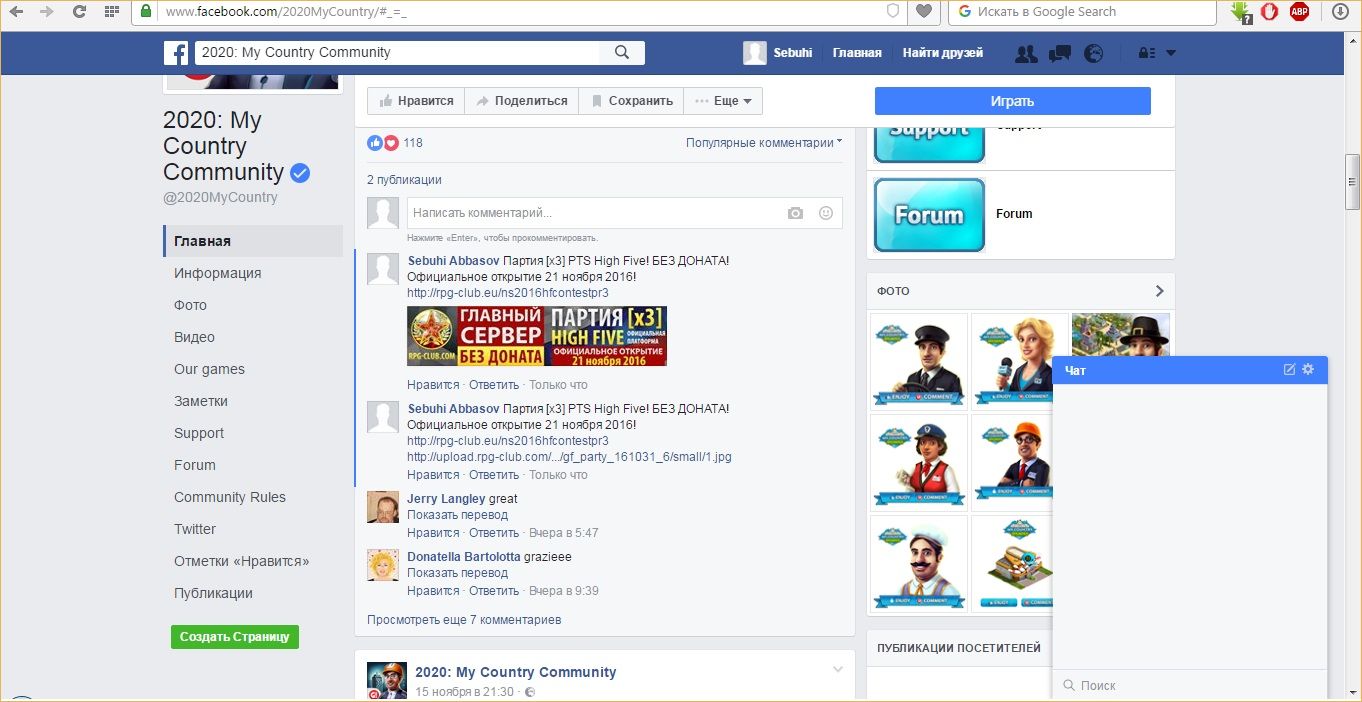Viewport: 1362px width, 702px height.
Task: Click the green Создать Страницу button
Action: point(235,637)
